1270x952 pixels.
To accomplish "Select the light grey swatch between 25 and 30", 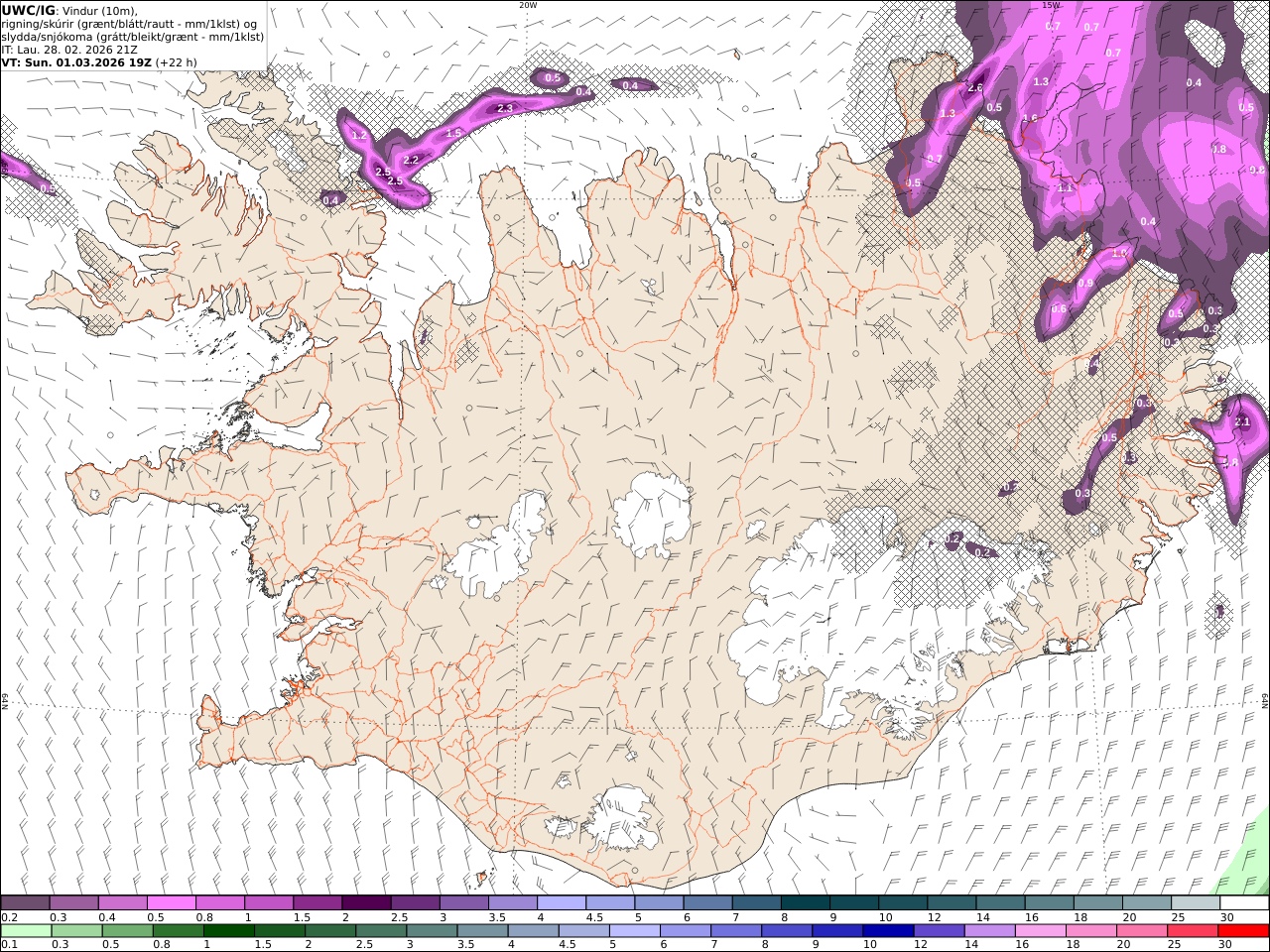I will (x=1195, y=903).
